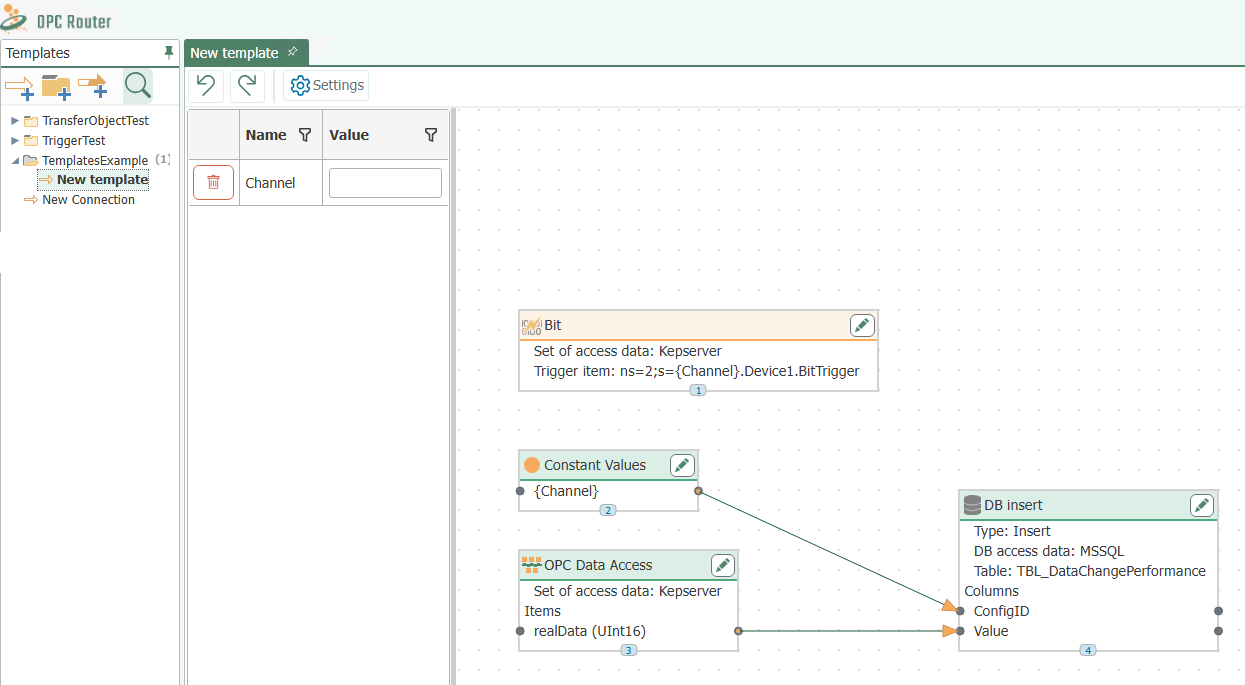Click the OPC Data Access number 3 badge
1245x685 pixels.
click(628, 650)
